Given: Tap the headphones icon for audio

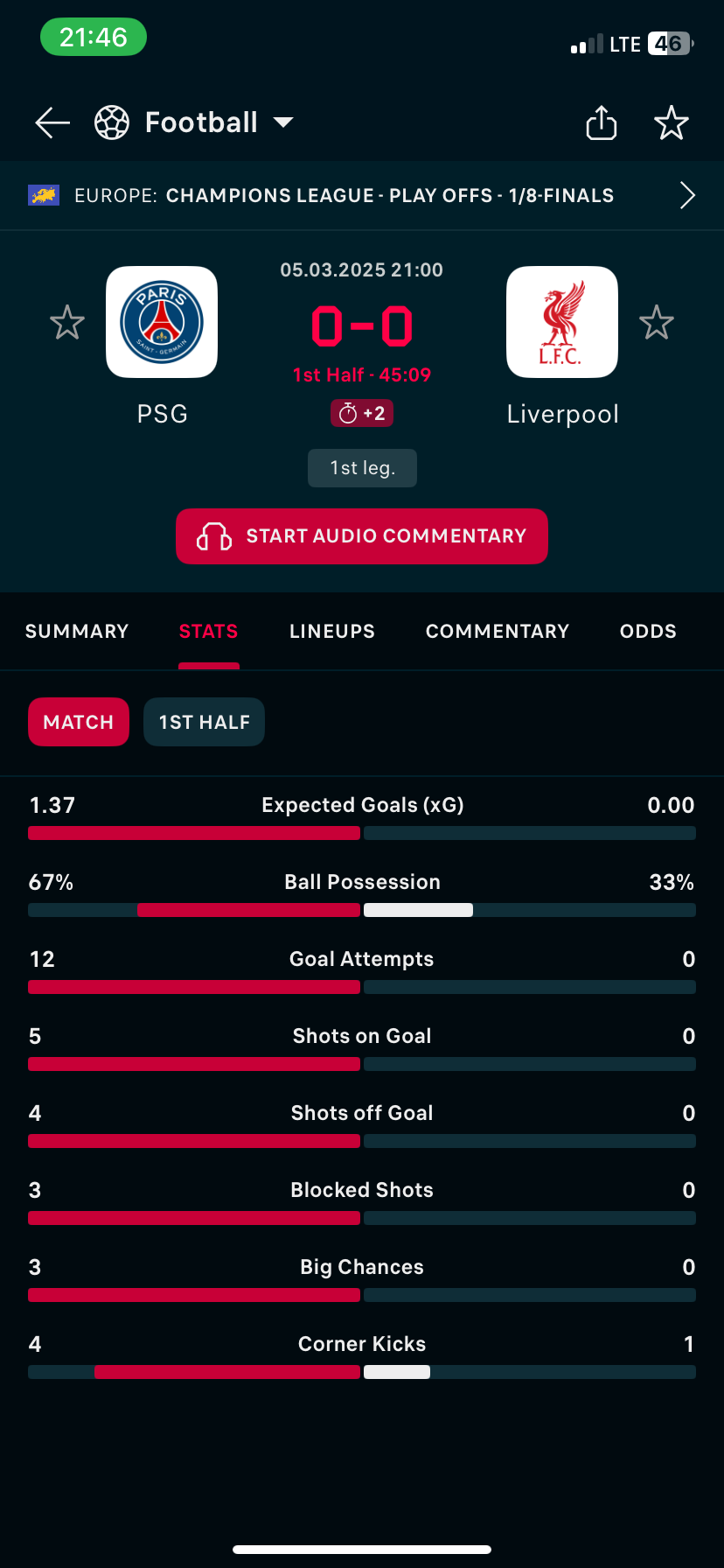Looking at the screenshot, I should pyautogui.click(x=214, y=536).
